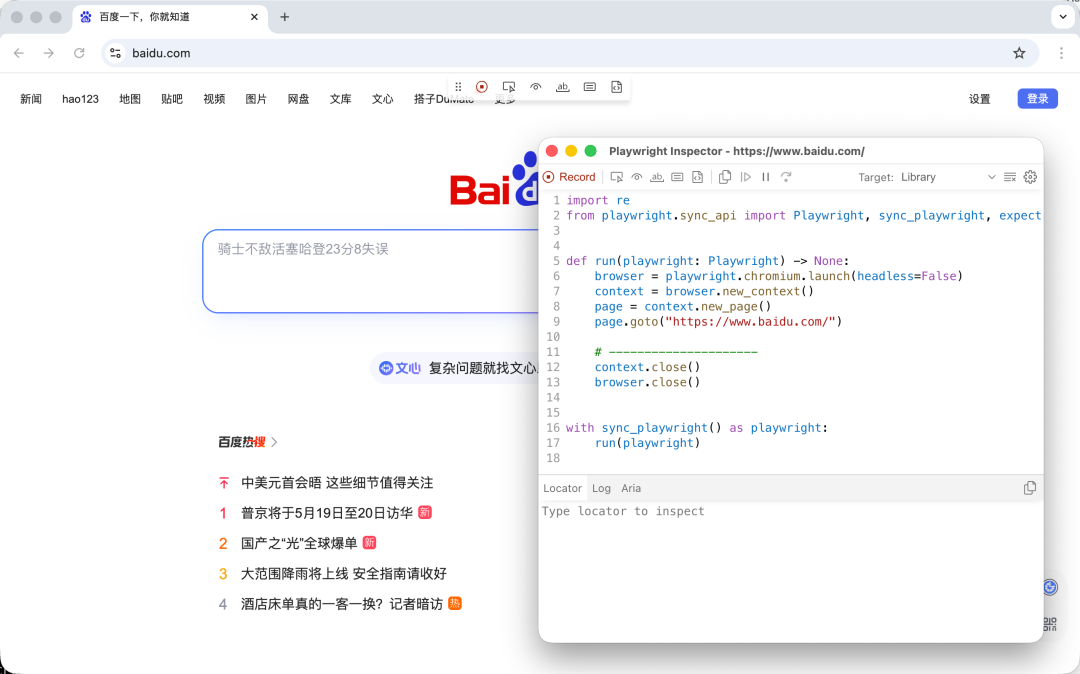Switch to the Locator tab
Viewport: 1080px width, 674px height.
tap(562, 488)
